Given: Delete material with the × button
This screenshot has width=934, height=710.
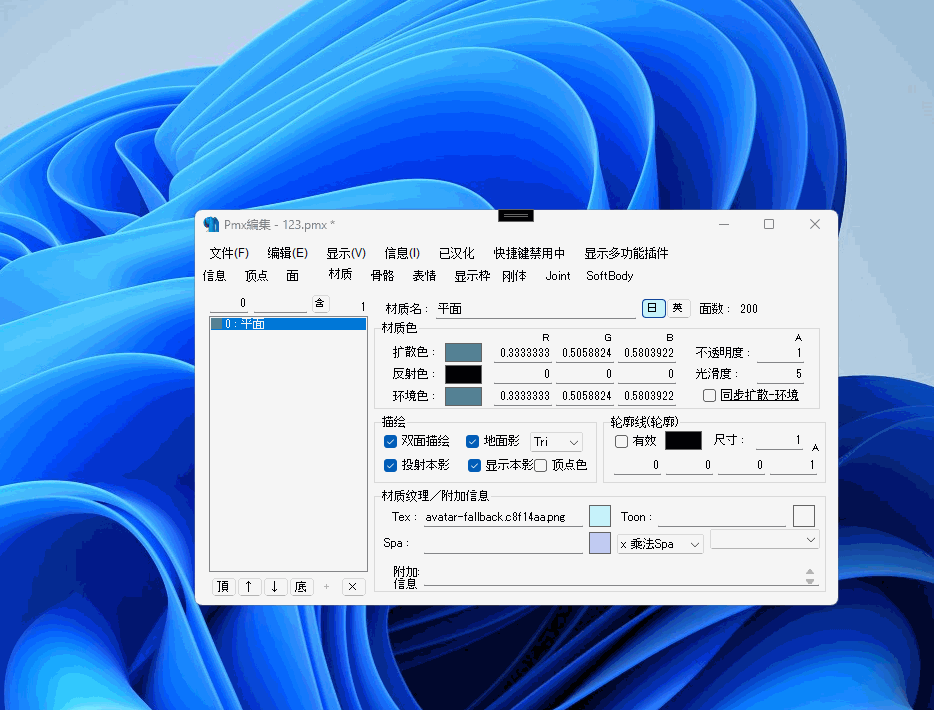Looking at the screenshot, I should click(x=353, y=587).
